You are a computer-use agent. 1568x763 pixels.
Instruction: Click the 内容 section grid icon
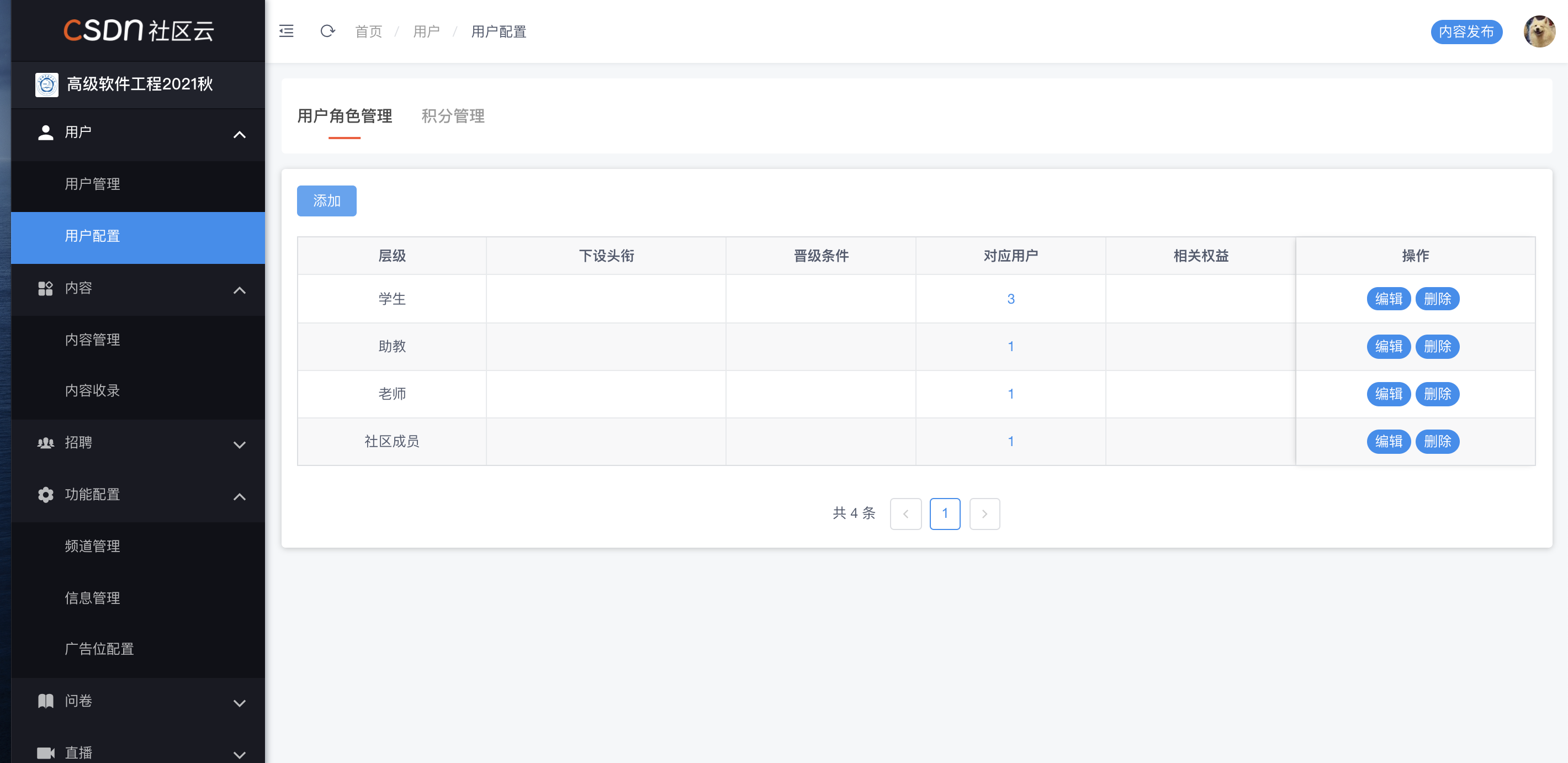click(x=46, y=288)
